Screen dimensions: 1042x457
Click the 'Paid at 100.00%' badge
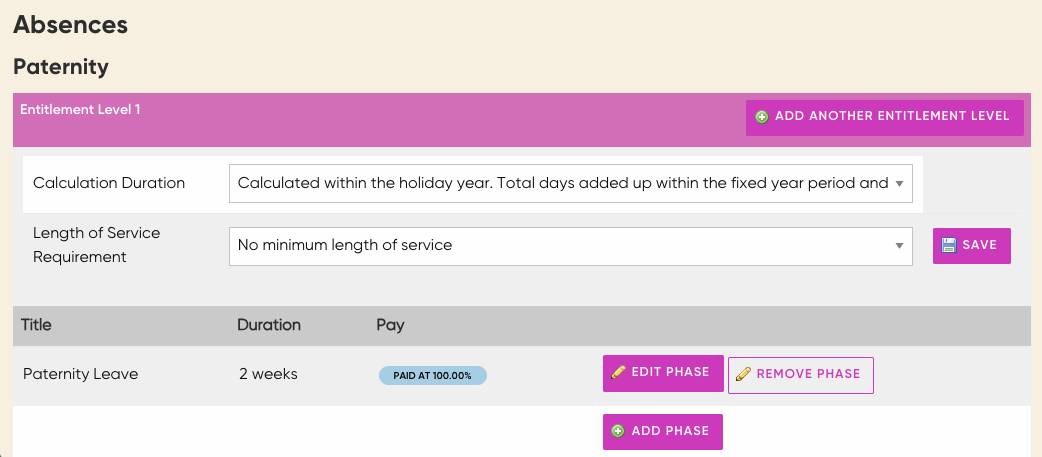coord(432,375)
